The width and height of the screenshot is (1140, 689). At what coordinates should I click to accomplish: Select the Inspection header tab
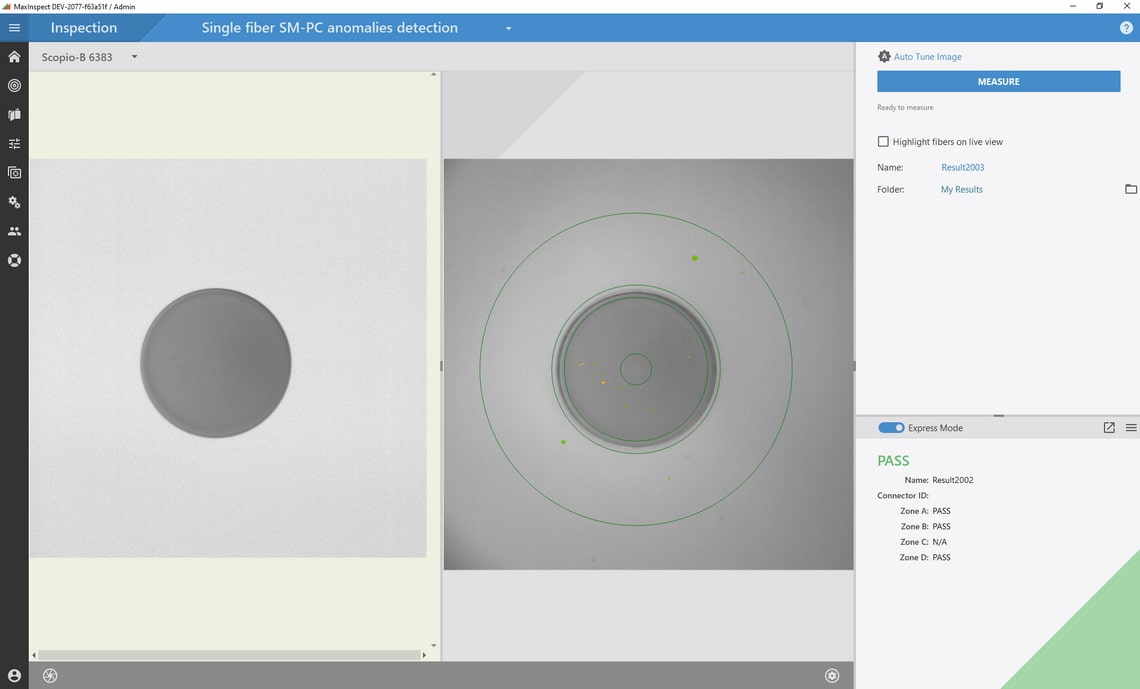pyautogui.click(x=84, y=28)
